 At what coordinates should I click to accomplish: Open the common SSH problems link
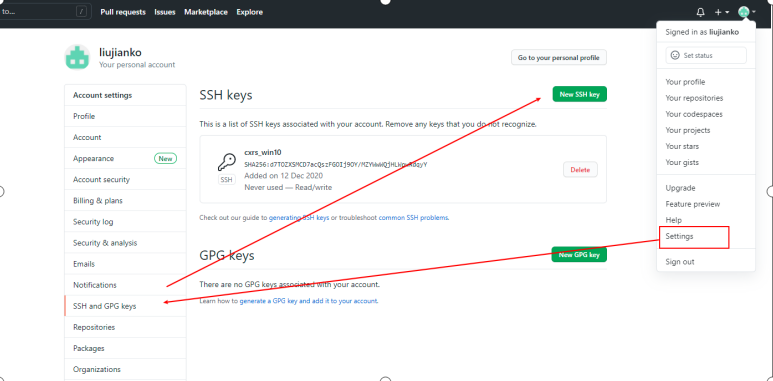click(414, 217)
